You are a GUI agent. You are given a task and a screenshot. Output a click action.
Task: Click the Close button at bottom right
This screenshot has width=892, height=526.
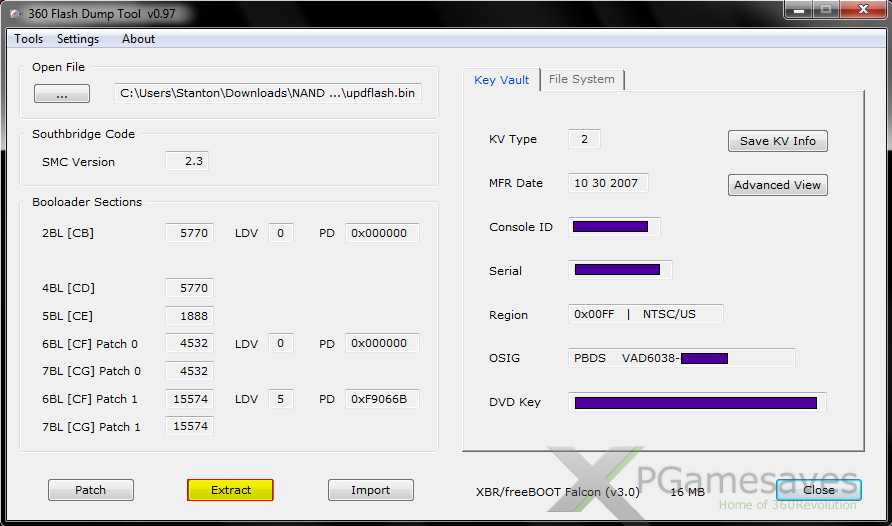818,490
